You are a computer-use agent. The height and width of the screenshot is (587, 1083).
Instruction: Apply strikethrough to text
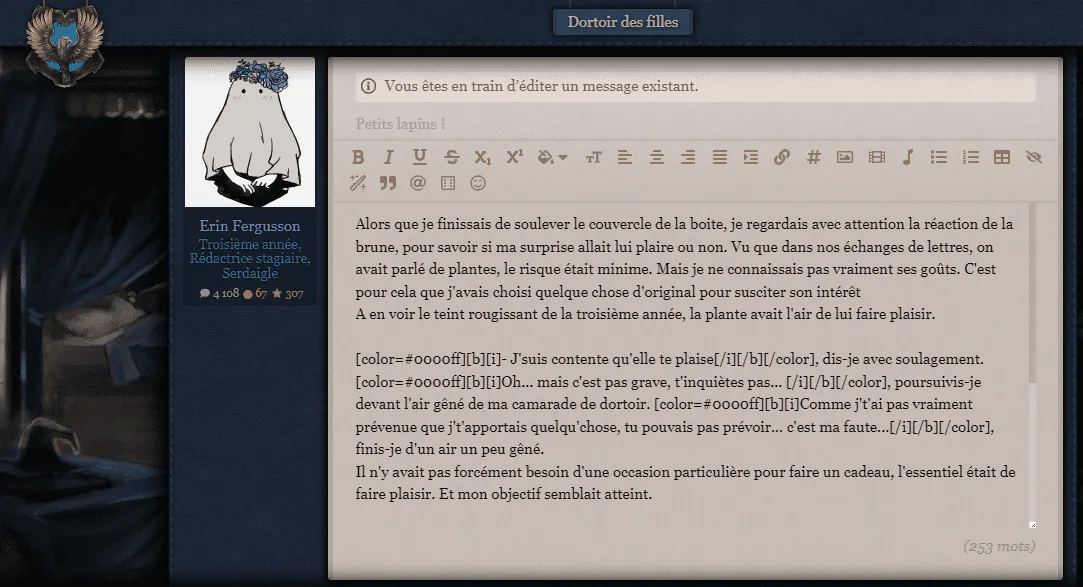pyautogui.click(x=451, y=157)
